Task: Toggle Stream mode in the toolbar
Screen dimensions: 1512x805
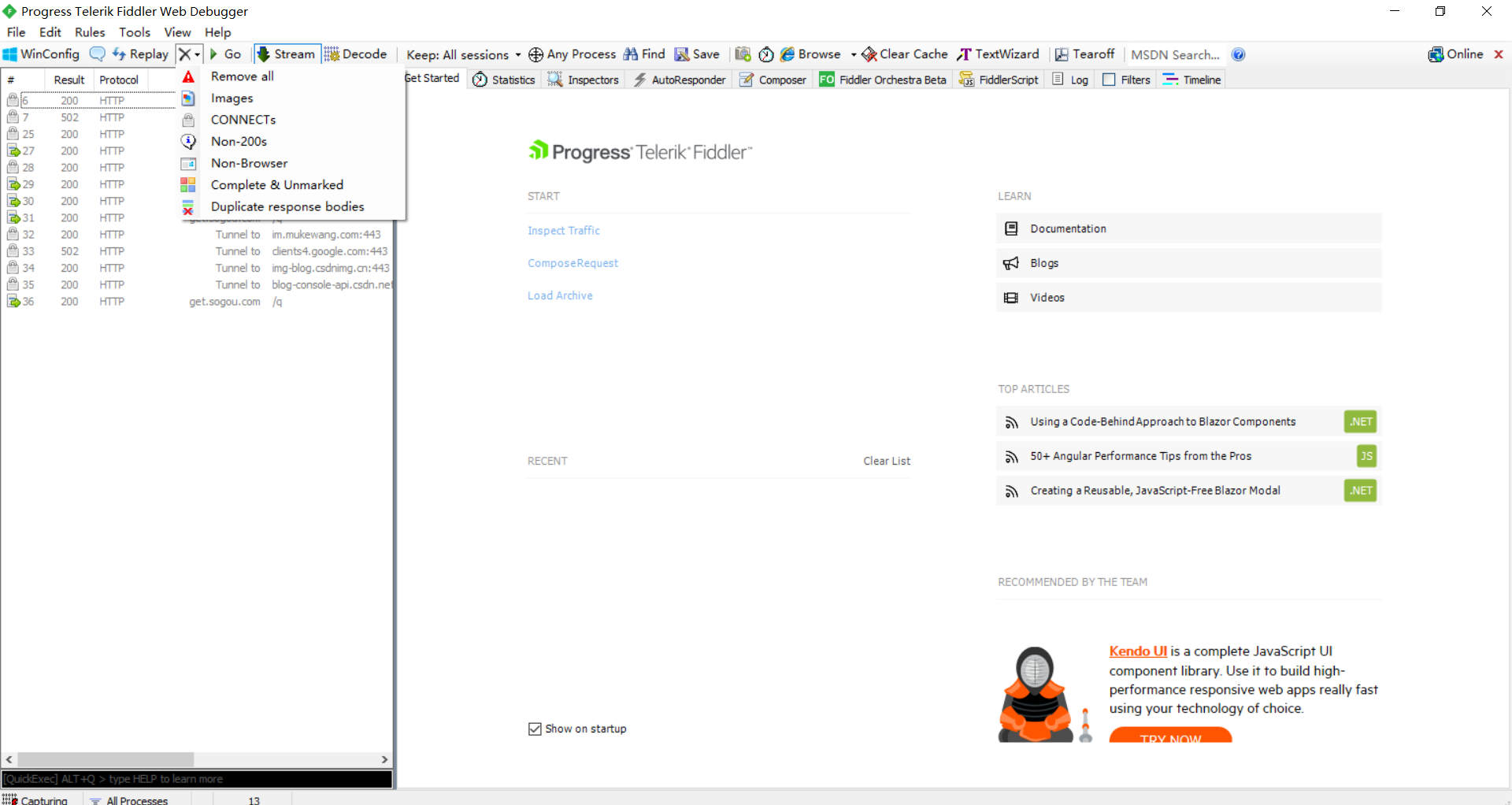Action: [x=287, y=54]
